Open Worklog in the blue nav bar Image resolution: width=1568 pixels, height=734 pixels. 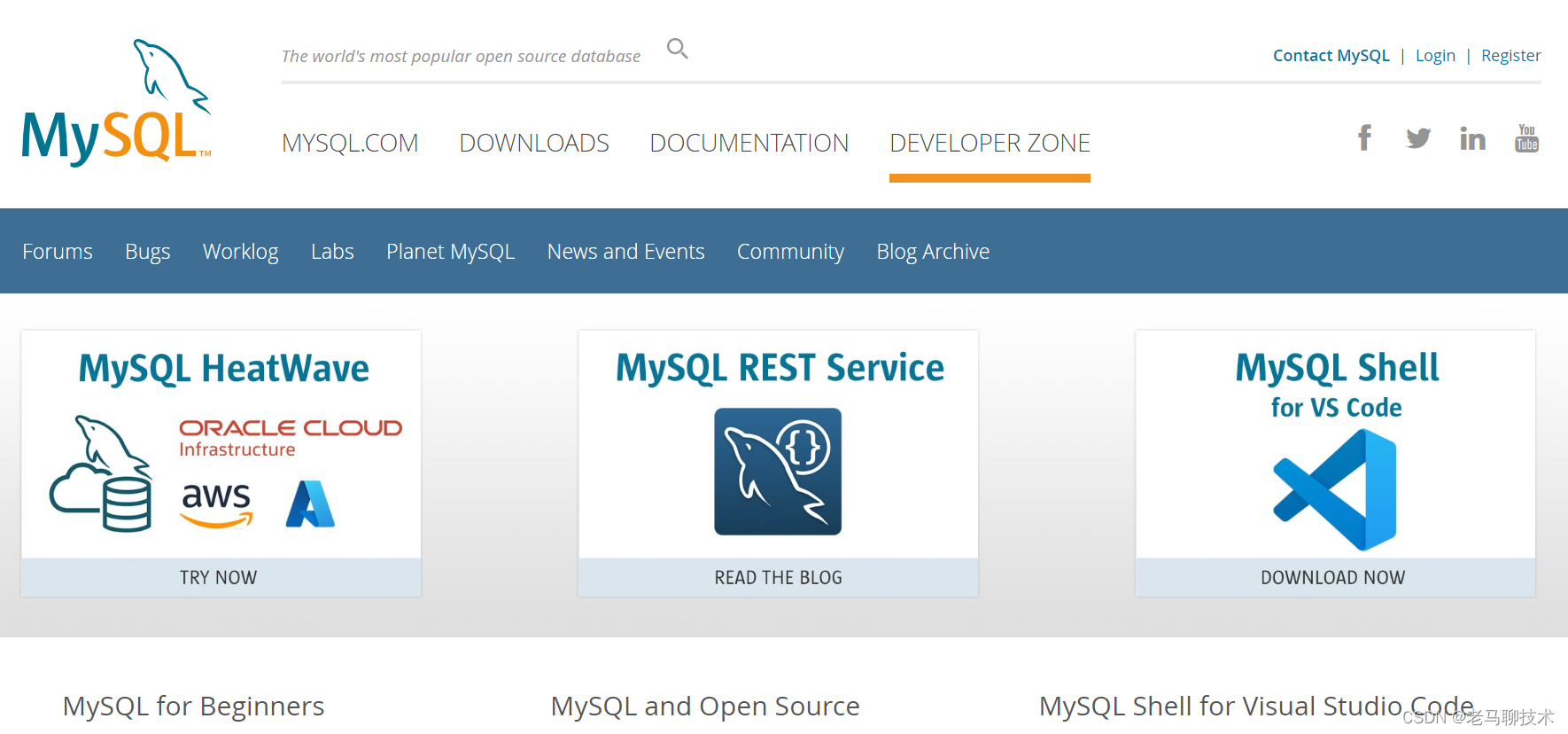coord(241,252)
